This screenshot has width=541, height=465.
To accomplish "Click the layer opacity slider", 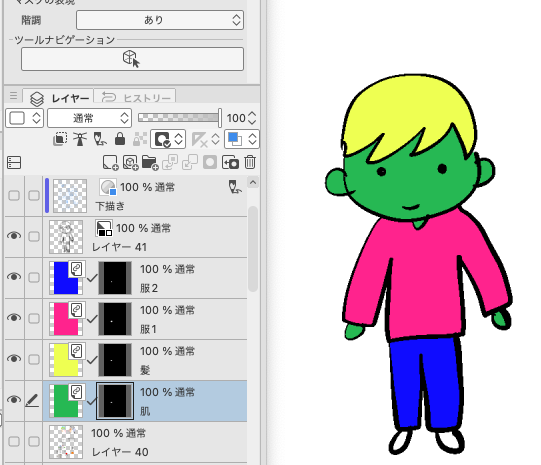I will click(179, 118).
